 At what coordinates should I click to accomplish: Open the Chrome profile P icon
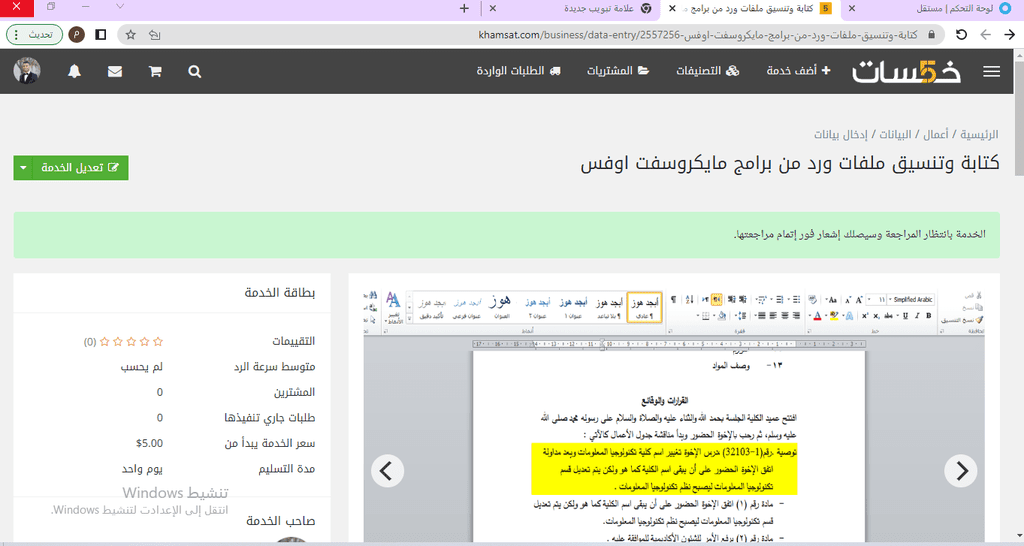(x=76, y=35)
